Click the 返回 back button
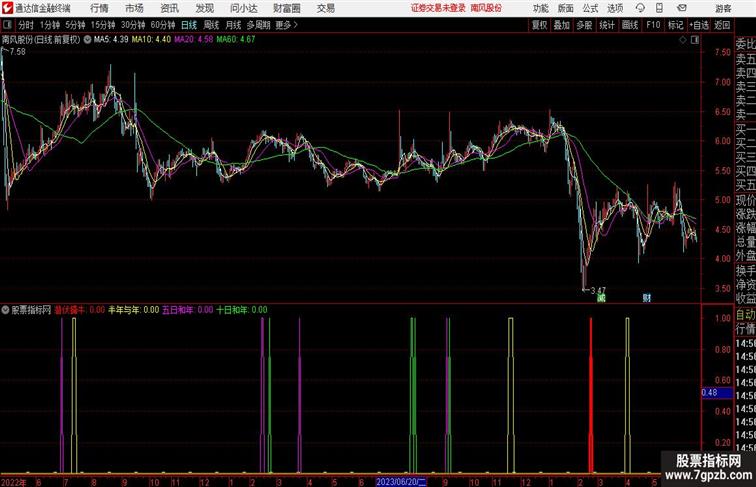This screenshot has width=756, height=487. coord(722,25)
